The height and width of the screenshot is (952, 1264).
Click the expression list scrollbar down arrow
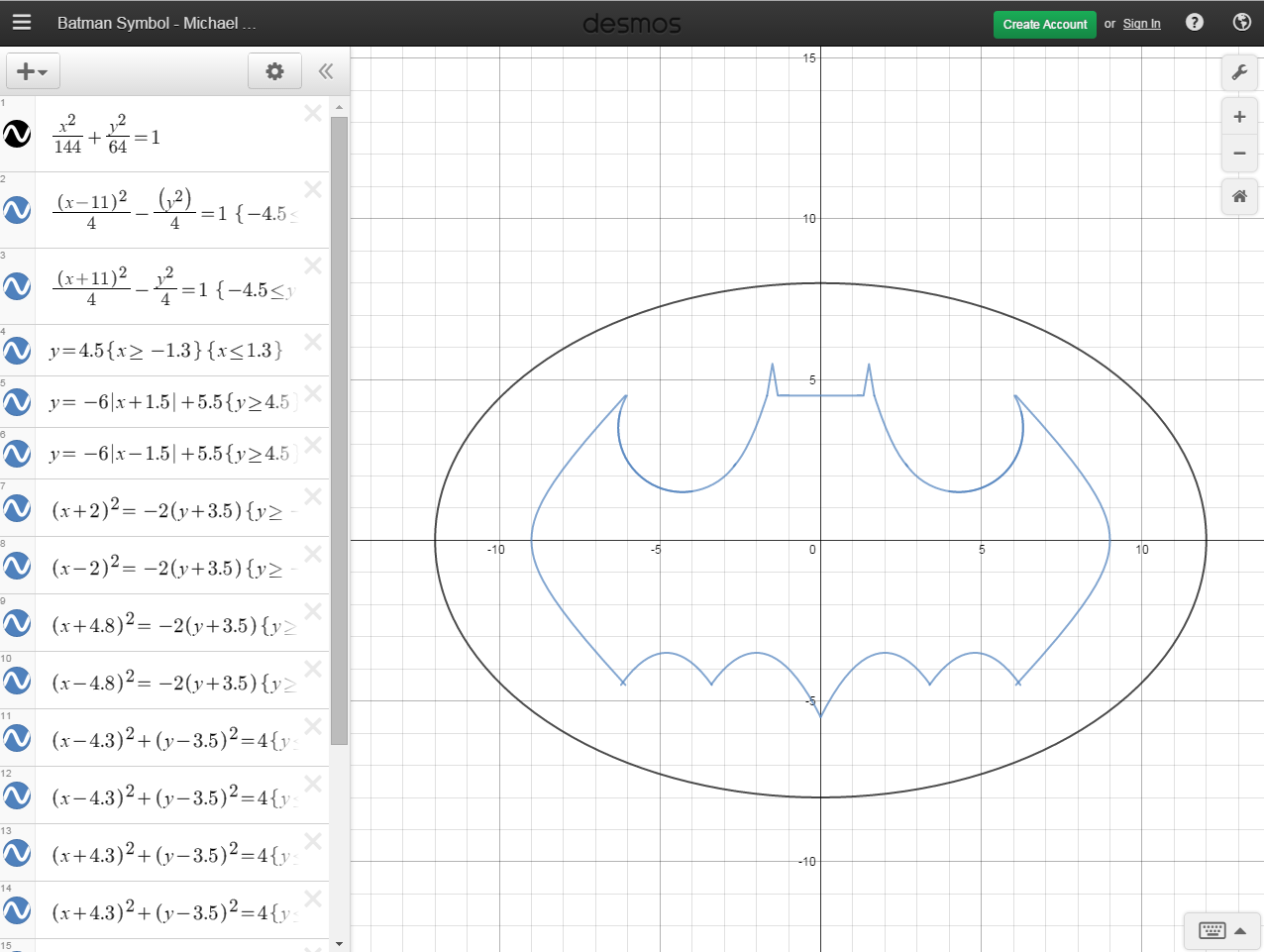point(339,944)
